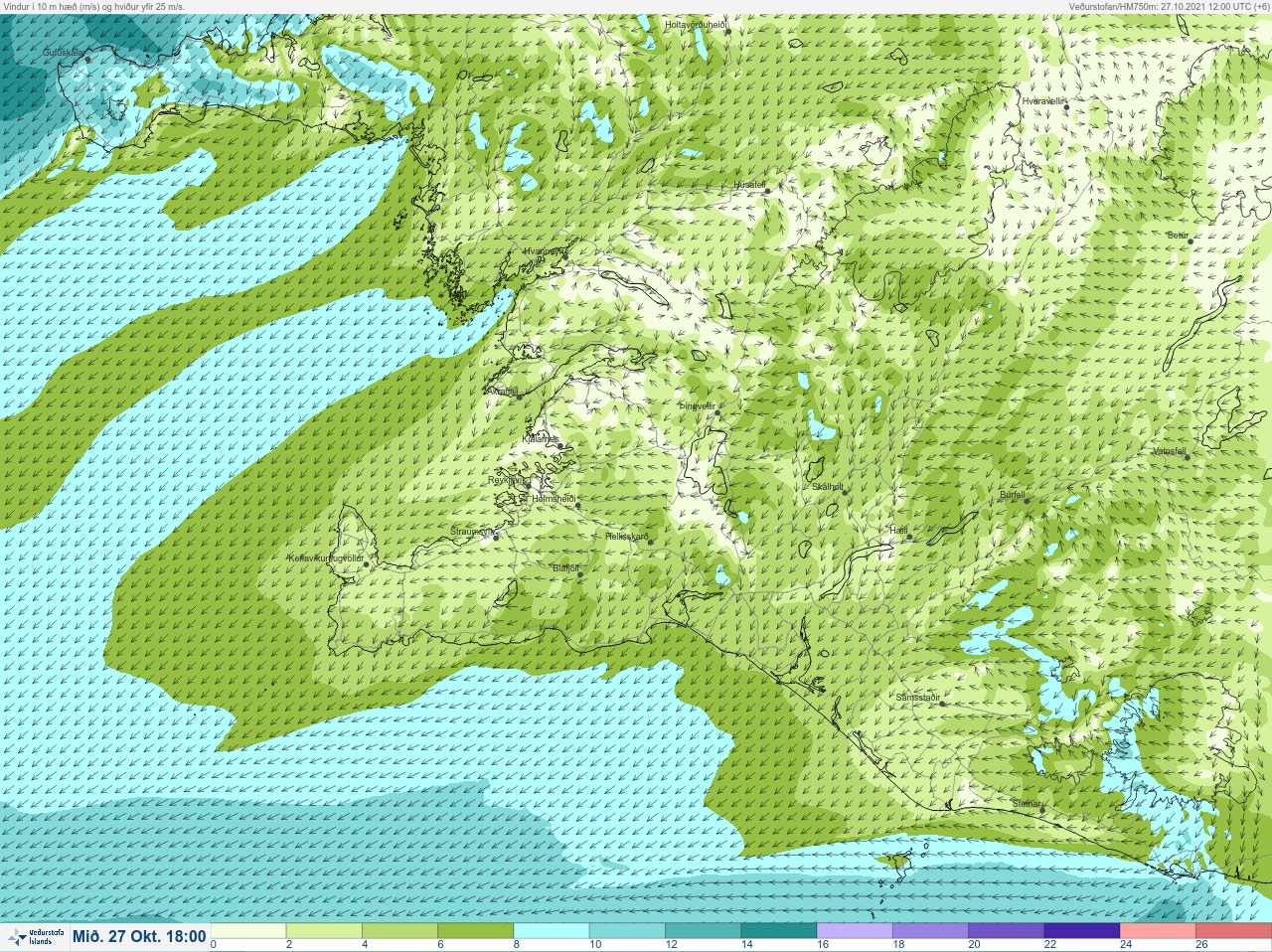1272x952 pixels.
Task: Select the 10–12 m/s turquoise legend swatch
Action: pyautogui.click(x=627, y=931)
